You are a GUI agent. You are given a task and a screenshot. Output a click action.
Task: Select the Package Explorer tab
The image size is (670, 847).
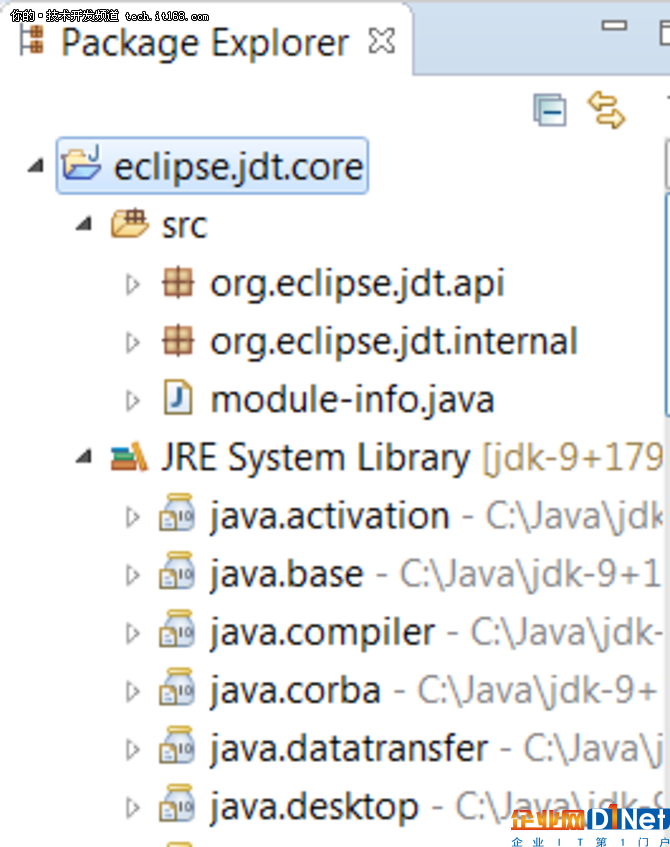pyautogui.click(x=205, y=43)
